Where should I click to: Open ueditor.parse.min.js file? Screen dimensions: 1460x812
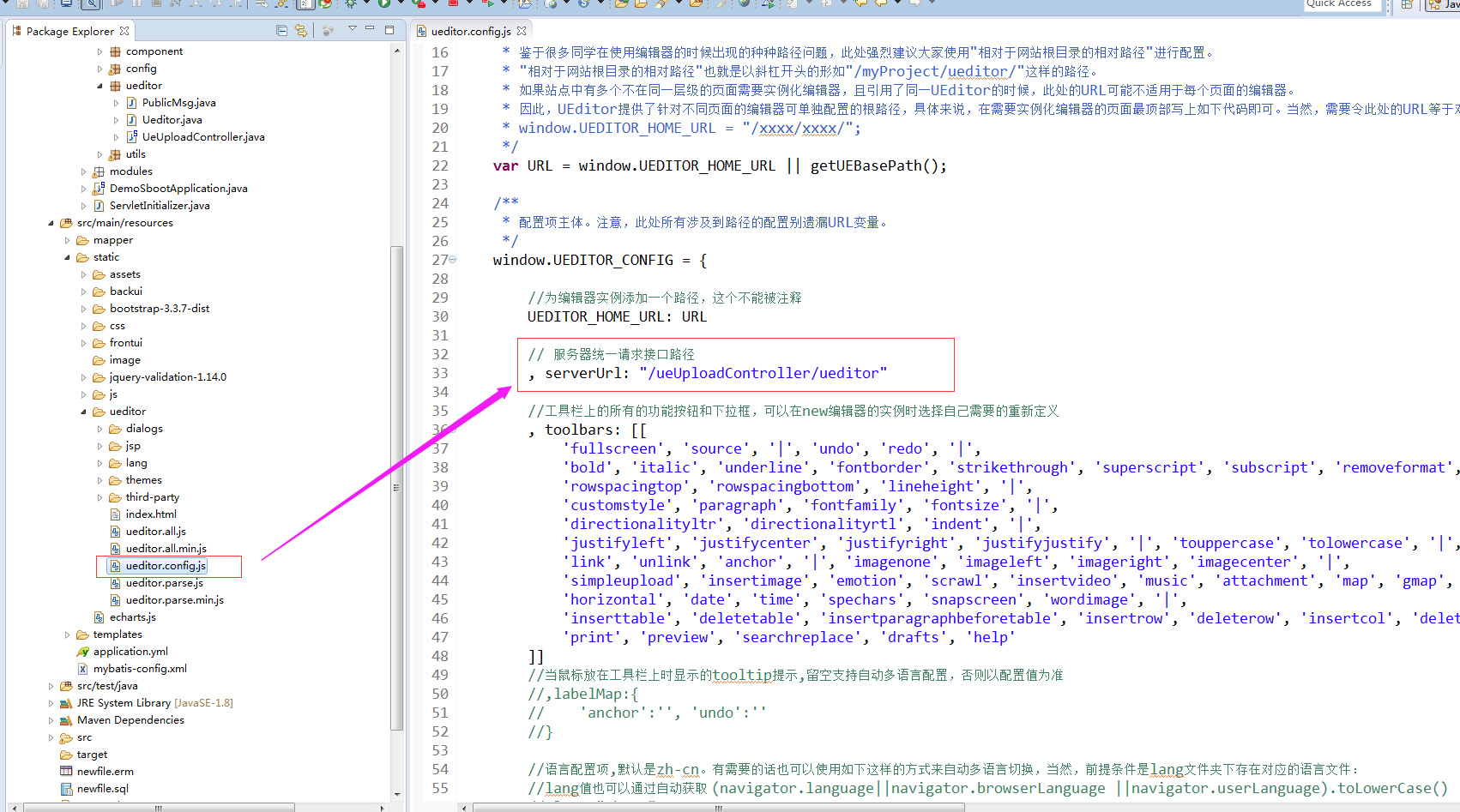tap(174, 600)
